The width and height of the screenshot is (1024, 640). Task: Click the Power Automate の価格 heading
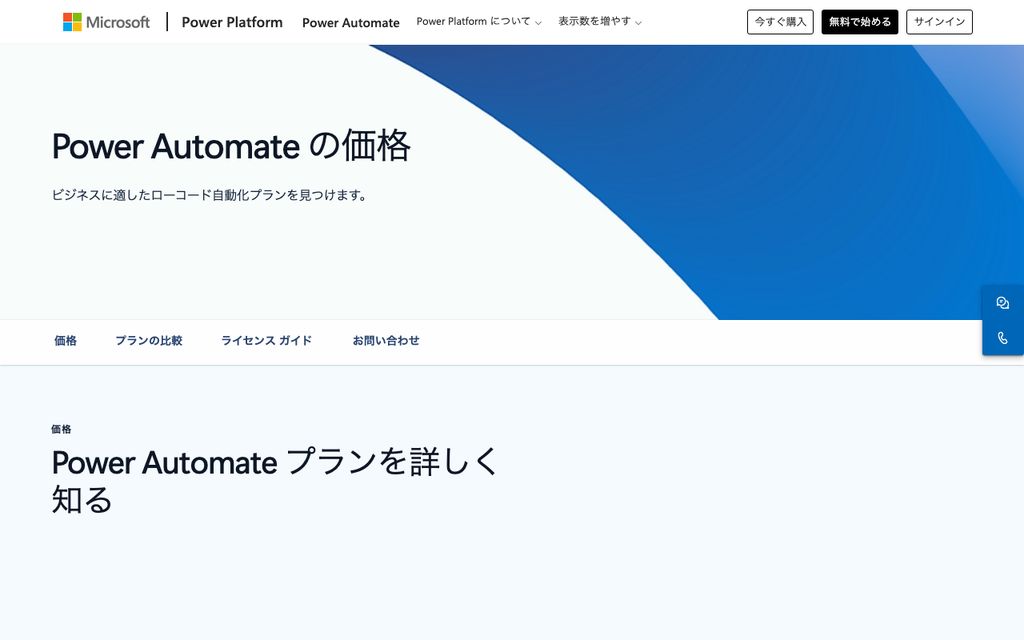coord(231,146)
